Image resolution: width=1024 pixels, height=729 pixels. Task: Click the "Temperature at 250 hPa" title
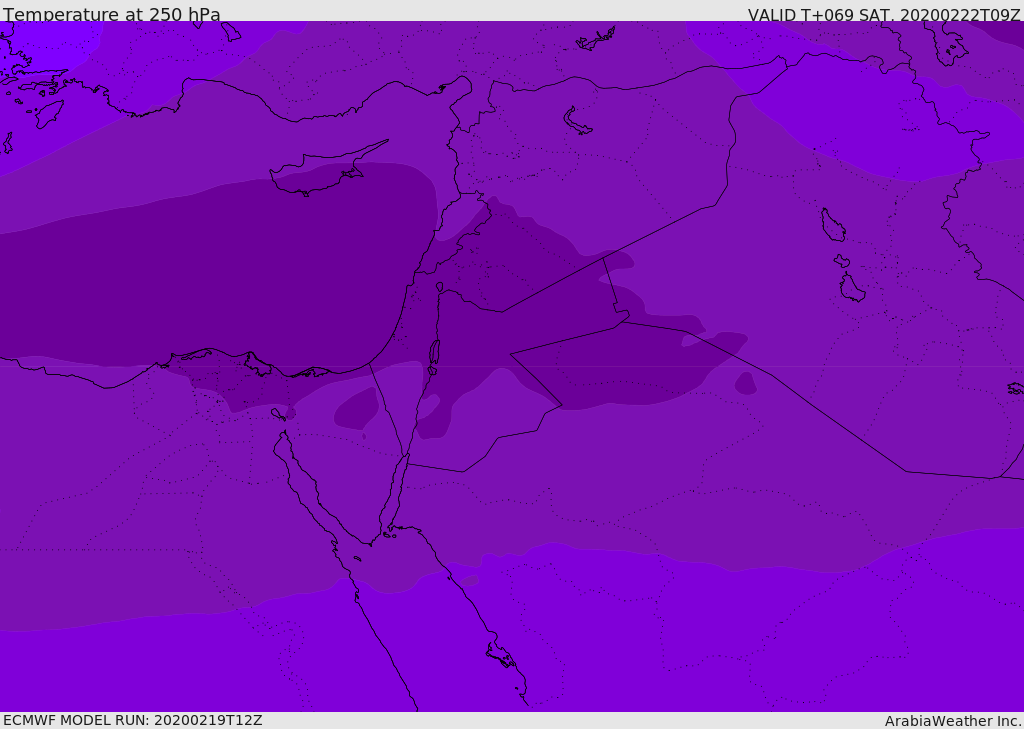tap(112, 15)
